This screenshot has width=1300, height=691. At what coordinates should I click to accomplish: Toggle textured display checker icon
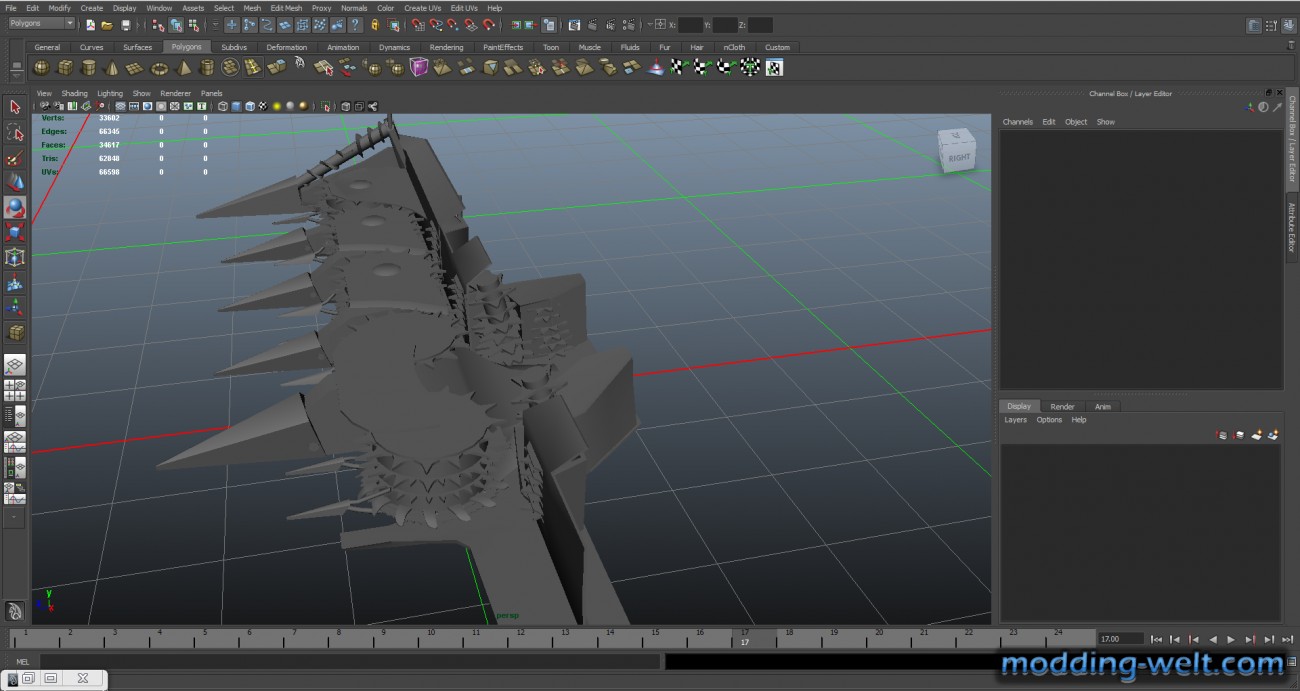[x=263, y=106]
